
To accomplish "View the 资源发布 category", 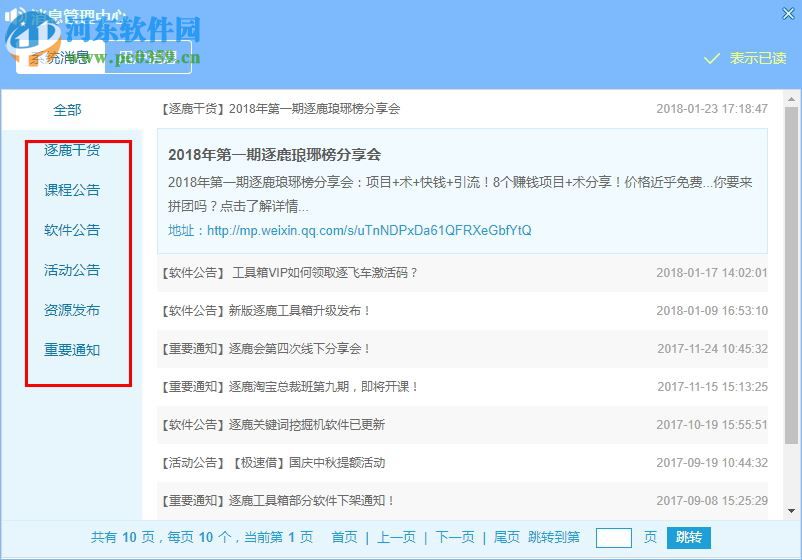I will point(72,310).
